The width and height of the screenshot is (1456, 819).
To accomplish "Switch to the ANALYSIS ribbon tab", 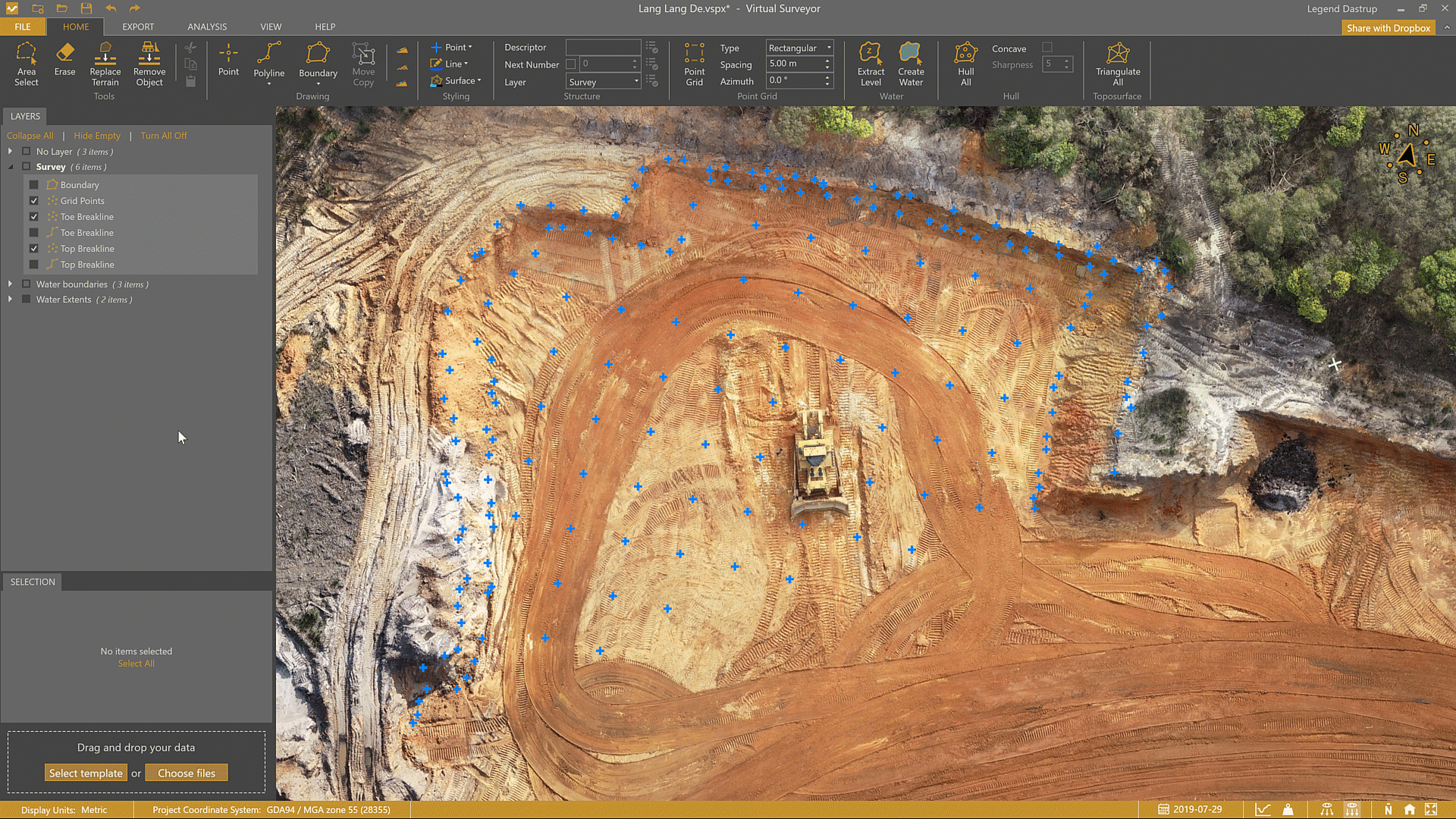I will (x=207, y=27).
